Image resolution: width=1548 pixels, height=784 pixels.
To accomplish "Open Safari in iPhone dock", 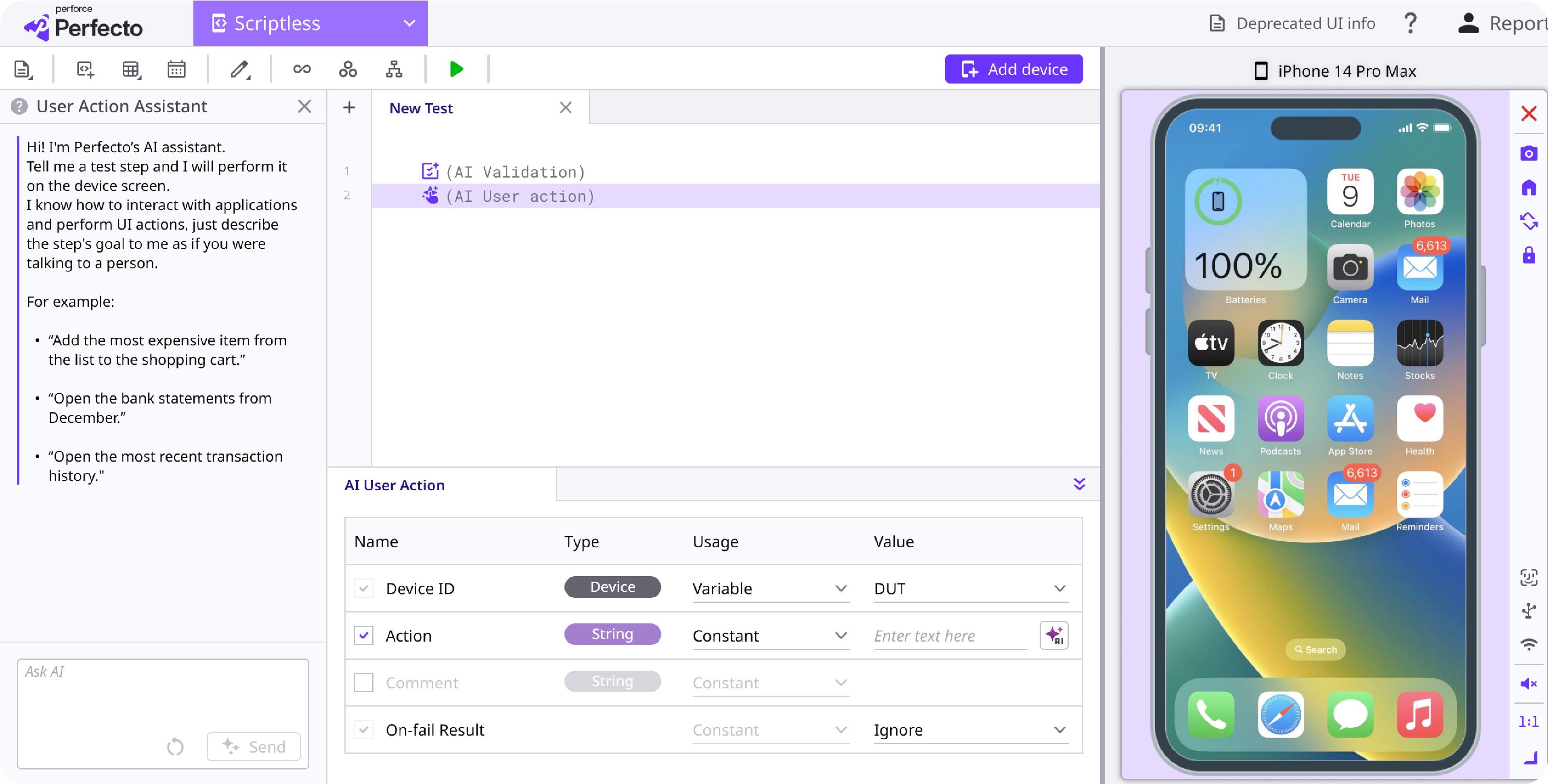I will [x=1281, y=714].
